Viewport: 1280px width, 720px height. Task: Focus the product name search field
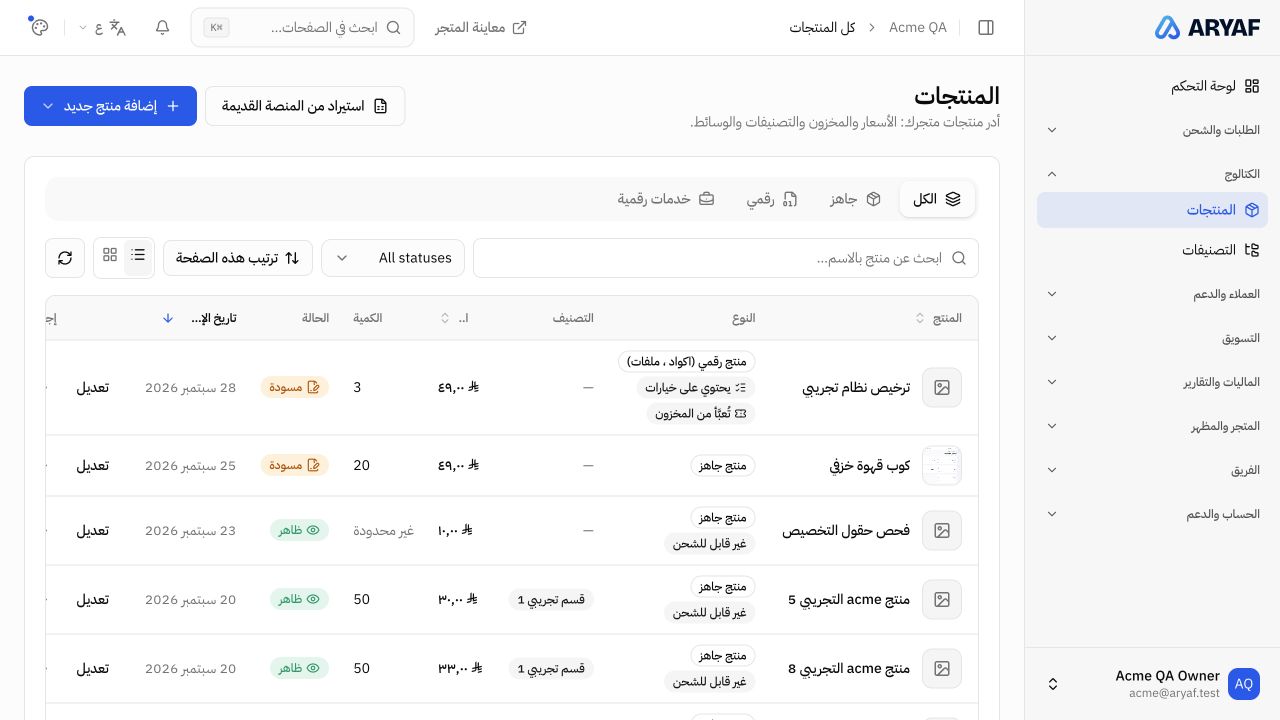click(726, 258)
